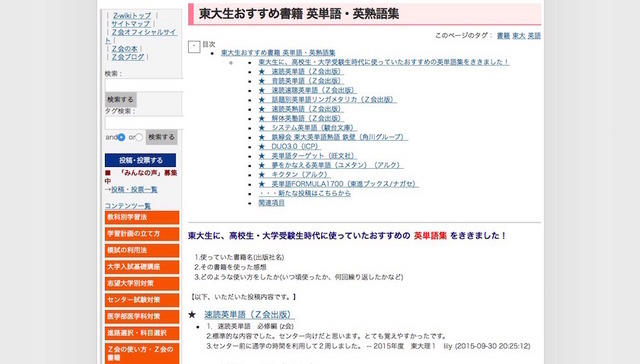Select the 'or' radio button

[139, 137]
